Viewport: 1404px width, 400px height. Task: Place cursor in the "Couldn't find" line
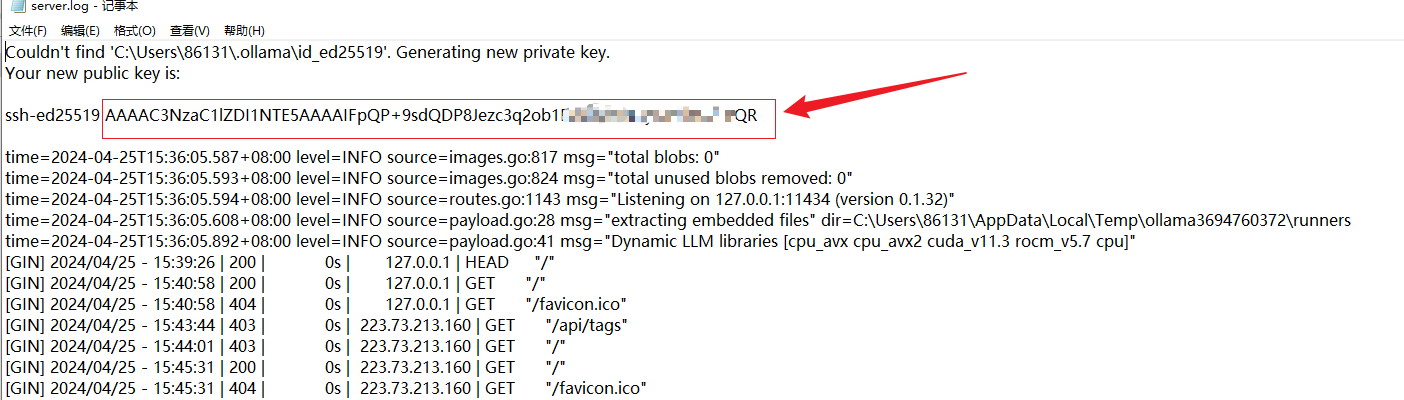click(307, 53)
